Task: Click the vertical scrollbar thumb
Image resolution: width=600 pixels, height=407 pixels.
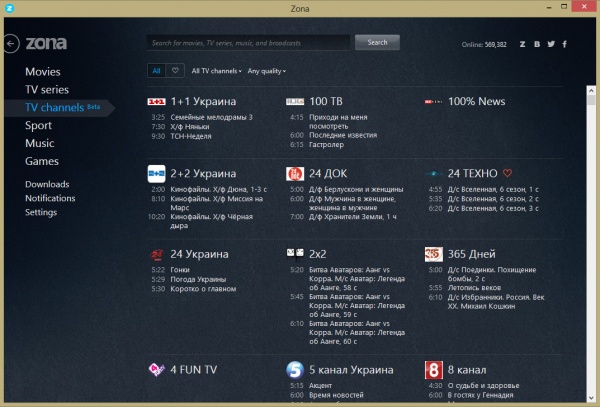Action: [x=591, y=100]
